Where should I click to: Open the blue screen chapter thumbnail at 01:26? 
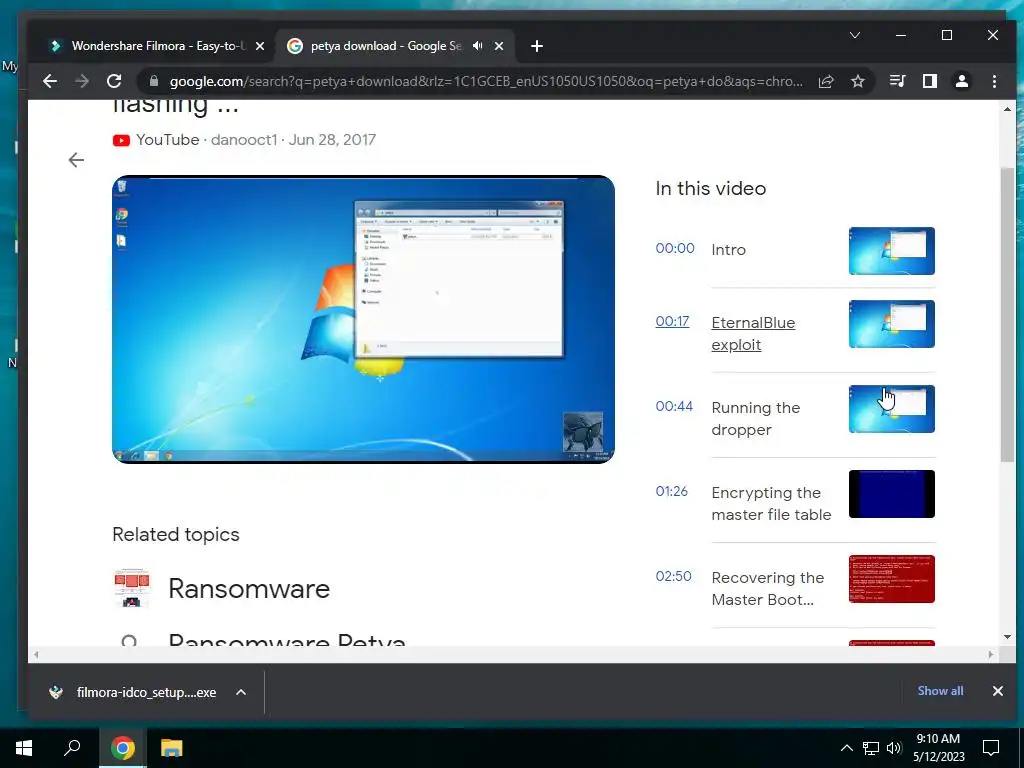[x=891, y=494]
